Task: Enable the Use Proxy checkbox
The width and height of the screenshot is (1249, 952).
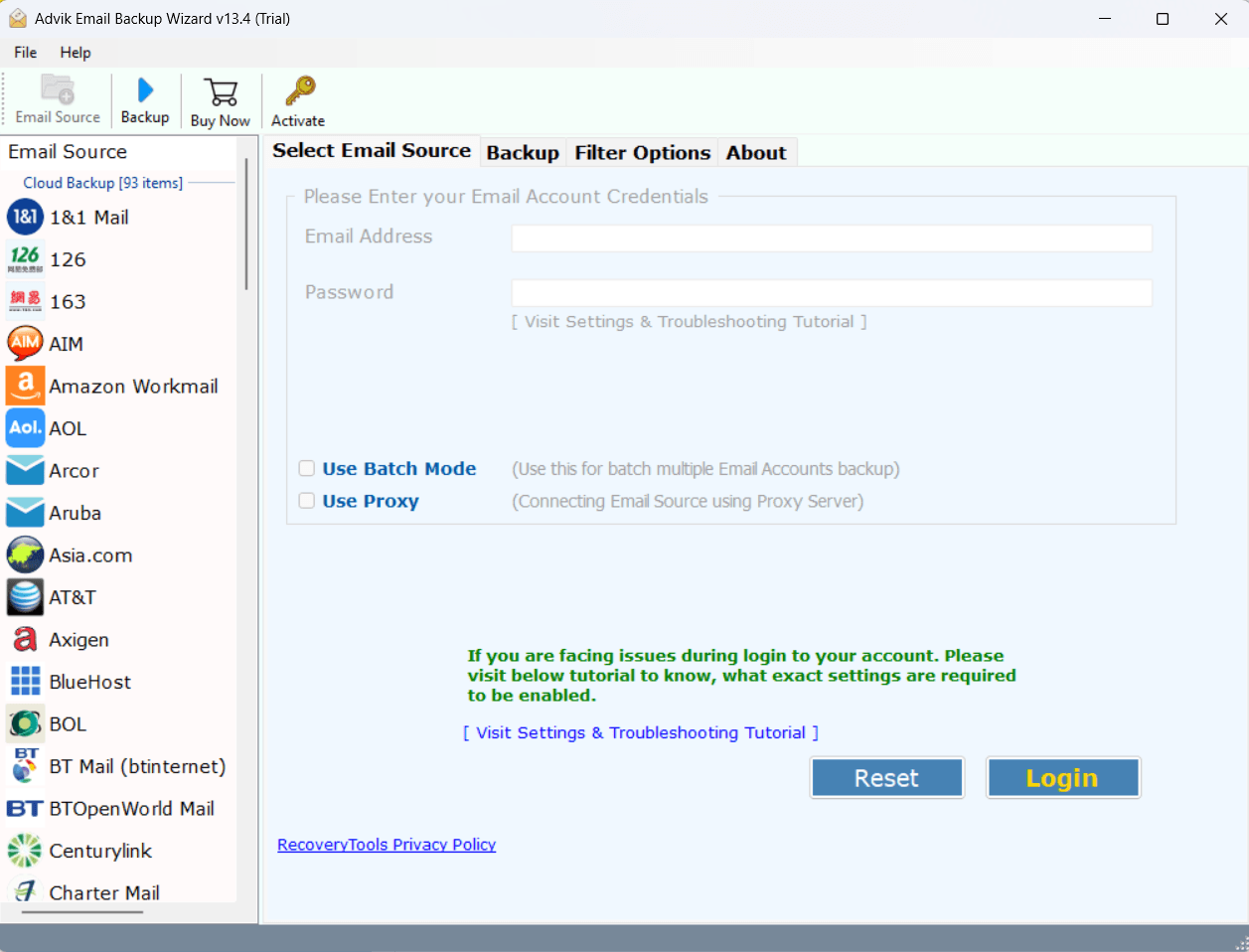Action: tap(307, 501)
